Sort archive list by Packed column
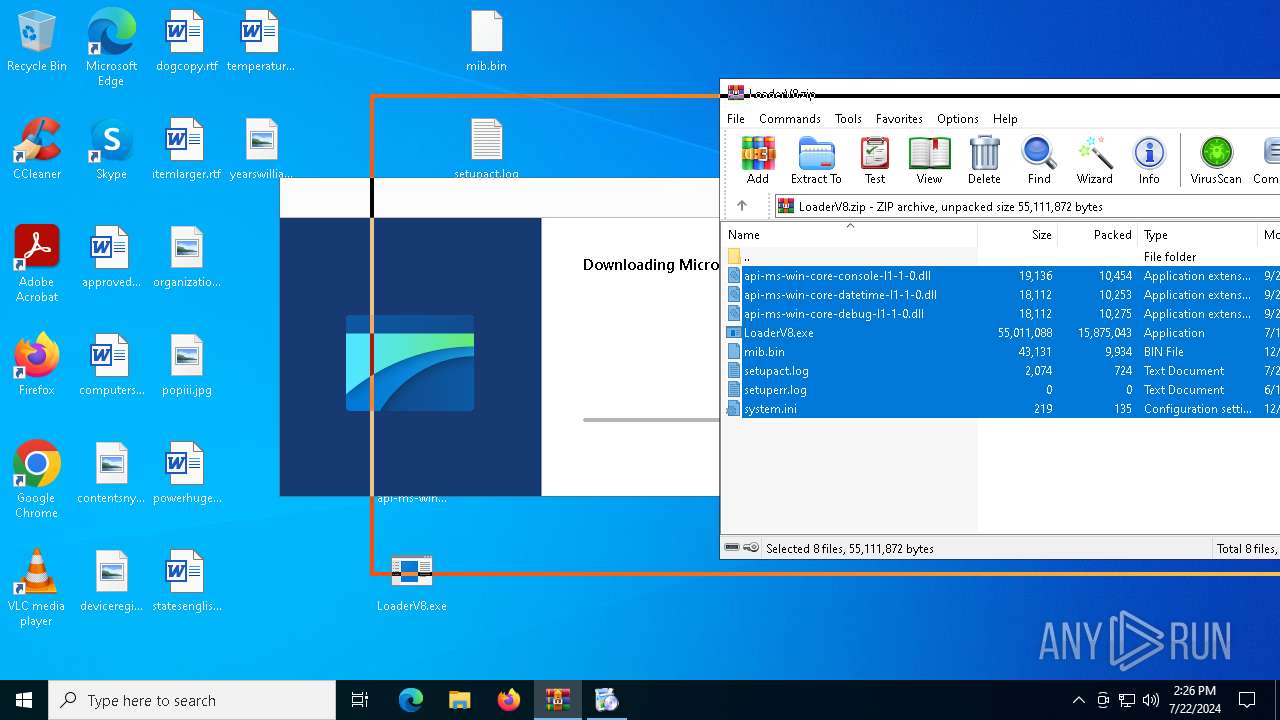The width and height of the screenshot is (1280, 720). tap(1097, 235)
